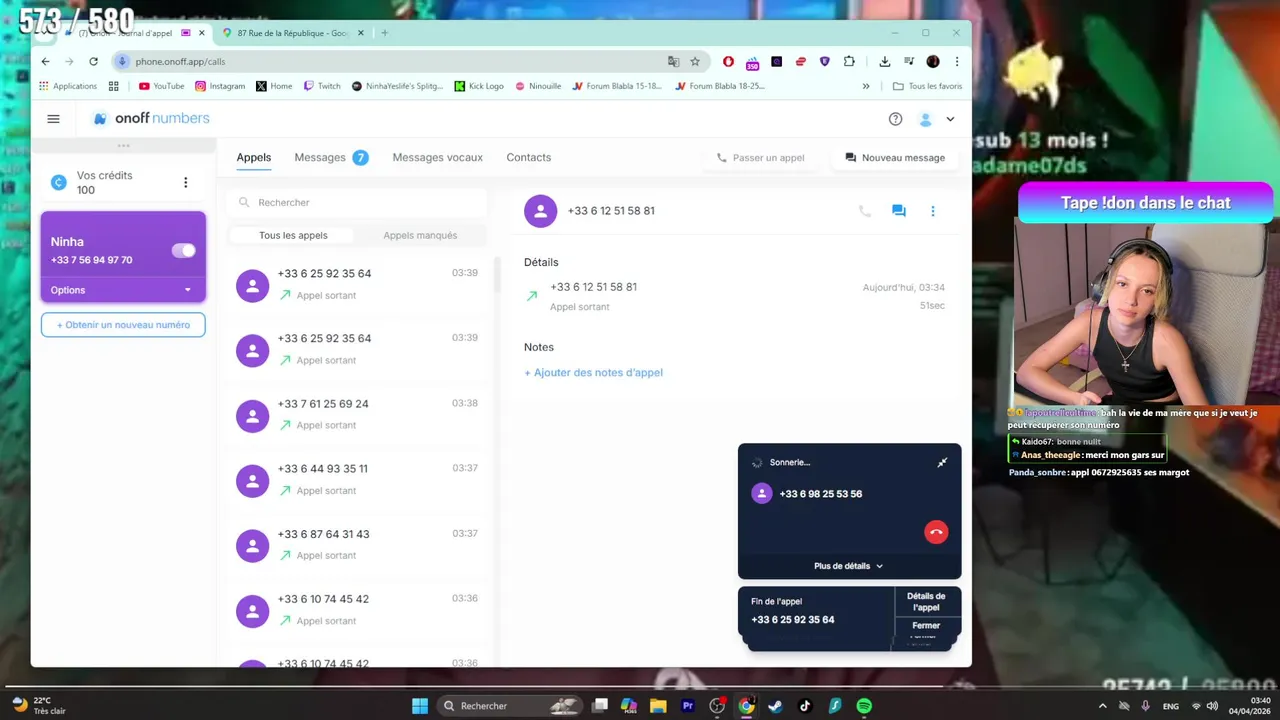The height and width of the screenshot is (720, 1280).
Task: Open the Chrome extensions puzzle icon
Action: pos(849,61)
